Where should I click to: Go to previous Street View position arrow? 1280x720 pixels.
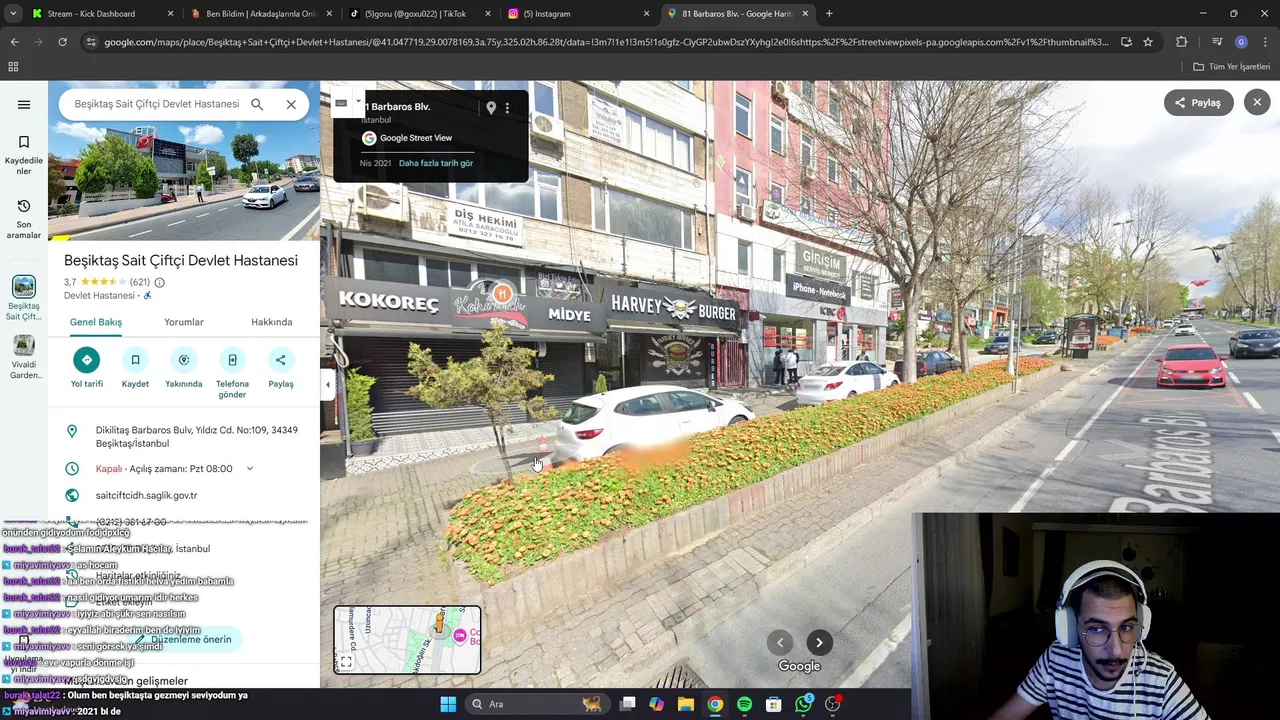click(780, 643)
